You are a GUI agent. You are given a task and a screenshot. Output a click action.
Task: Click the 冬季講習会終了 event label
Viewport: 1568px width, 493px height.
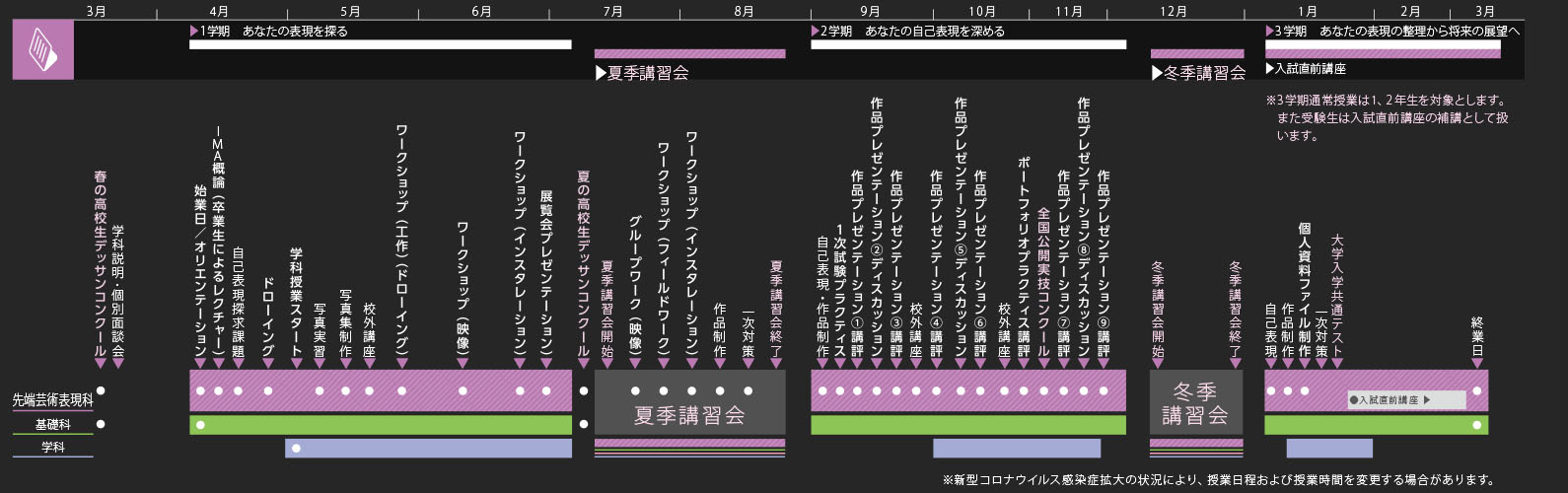pos(1236,310)
